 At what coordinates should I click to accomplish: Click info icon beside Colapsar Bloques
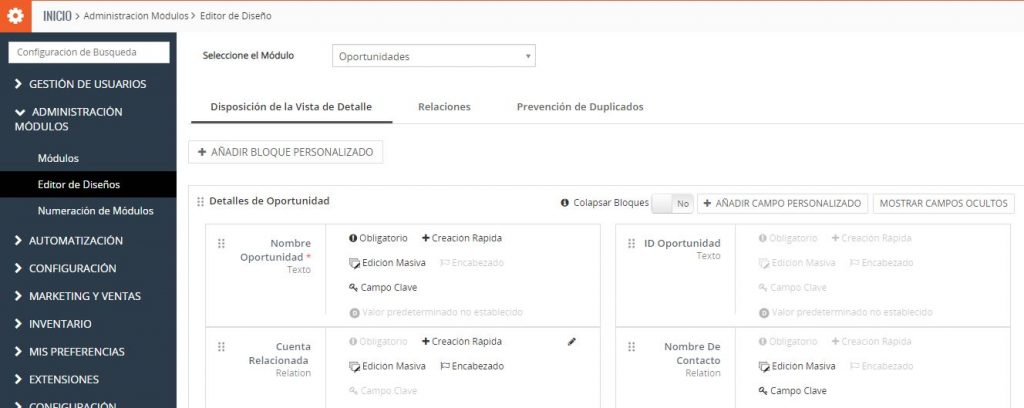click(565, 203)
